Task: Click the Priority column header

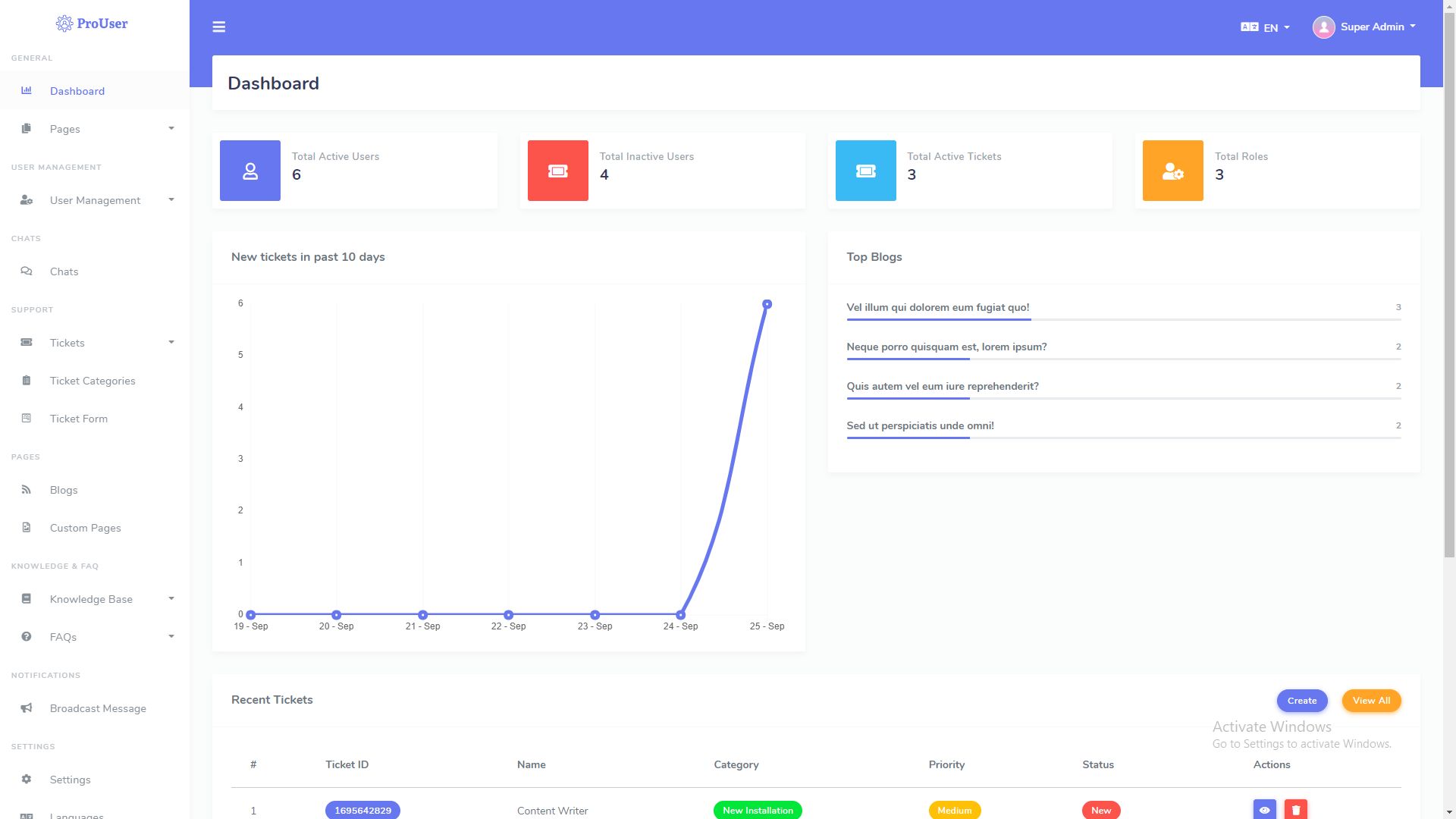Action: tap(947, 764)
